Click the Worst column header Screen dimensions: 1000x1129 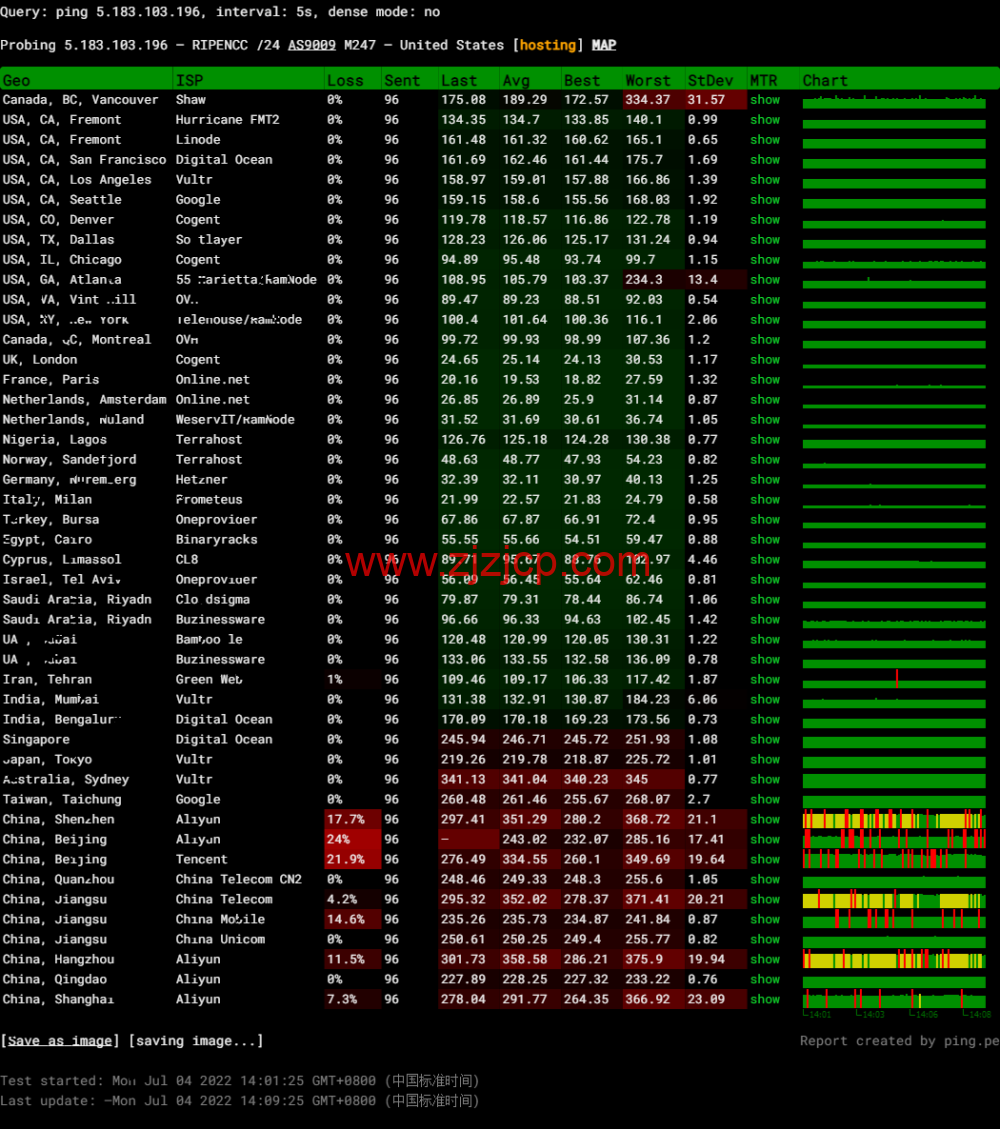pyautogui.click(x=648, y=80)
